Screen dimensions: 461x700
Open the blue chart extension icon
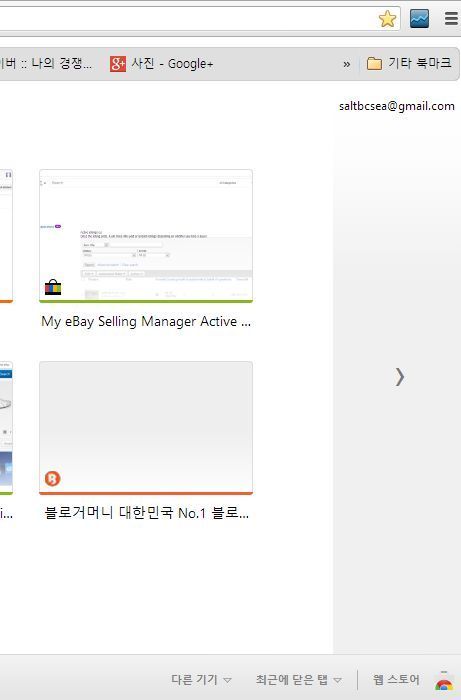(419, 19)
